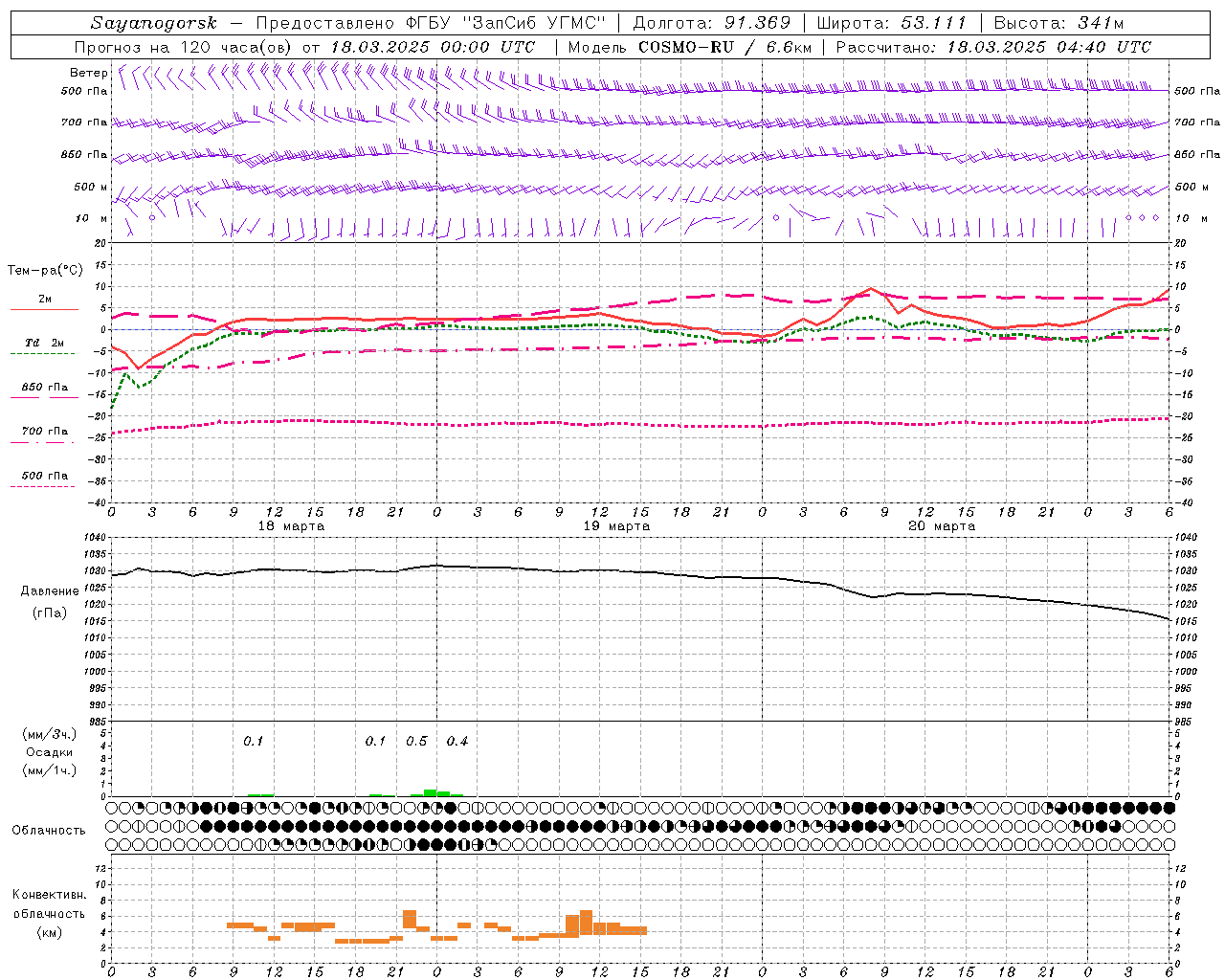The height and width of the screenshot is (980, 1225).
Task: Click the '19 марта' date label
Action: point(616,526)
